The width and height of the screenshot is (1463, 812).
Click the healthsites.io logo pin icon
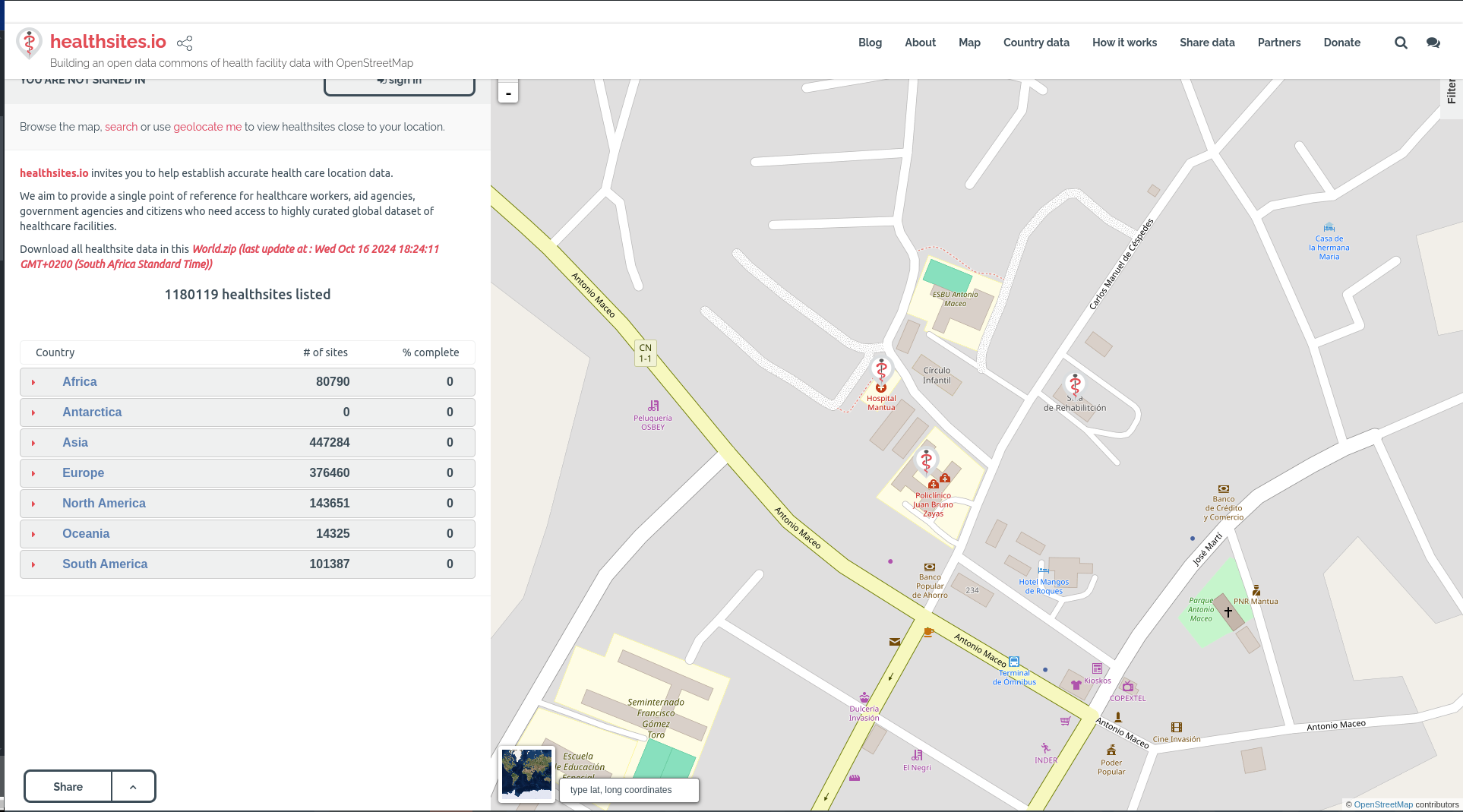pos(29,43)
